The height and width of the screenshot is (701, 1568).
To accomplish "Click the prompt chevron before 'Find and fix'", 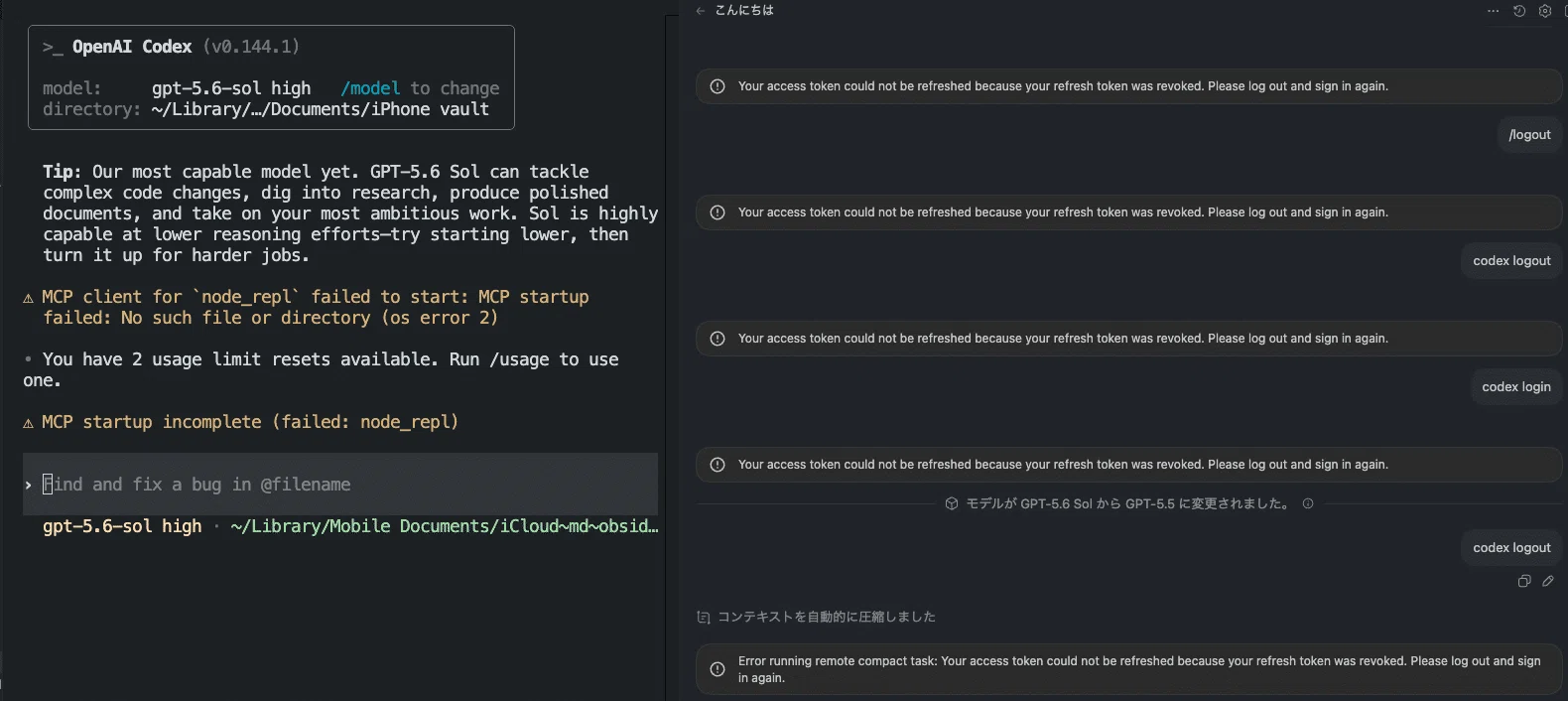I will pos(28,485).
